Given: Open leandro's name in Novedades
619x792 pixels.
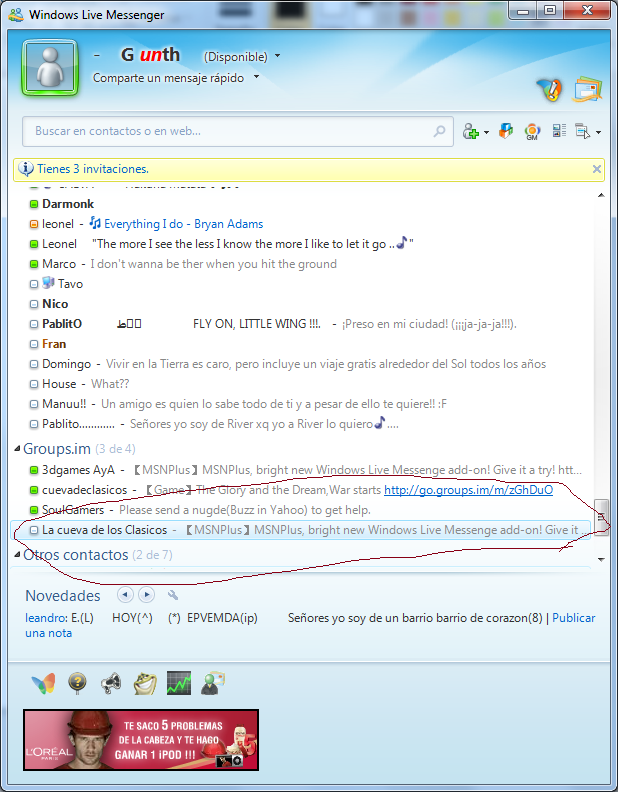Looking at the screenshot, I should [x=46, y=618].
